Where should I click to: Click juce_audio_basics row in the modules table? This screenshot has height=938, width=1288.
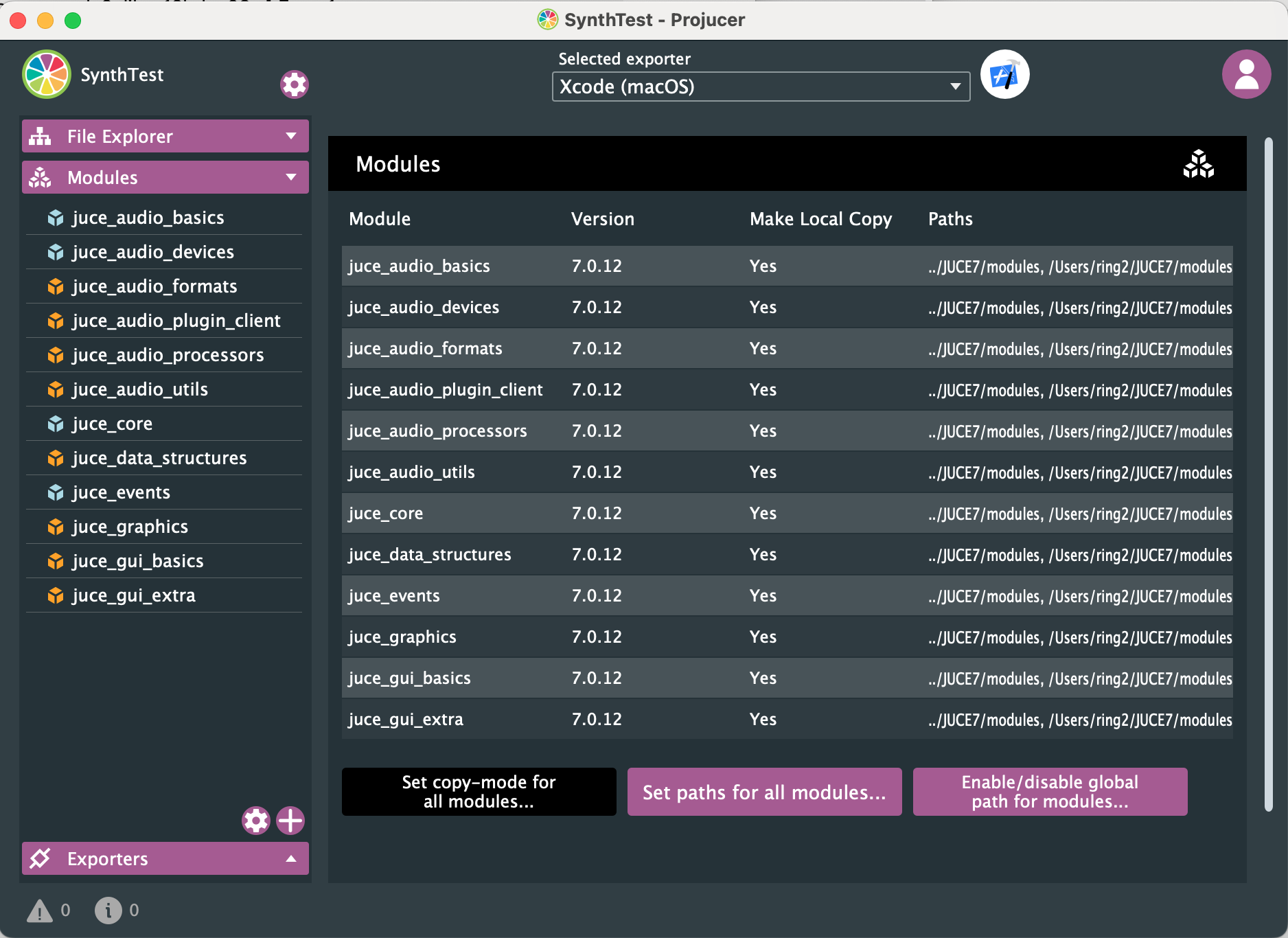point(787,266)
